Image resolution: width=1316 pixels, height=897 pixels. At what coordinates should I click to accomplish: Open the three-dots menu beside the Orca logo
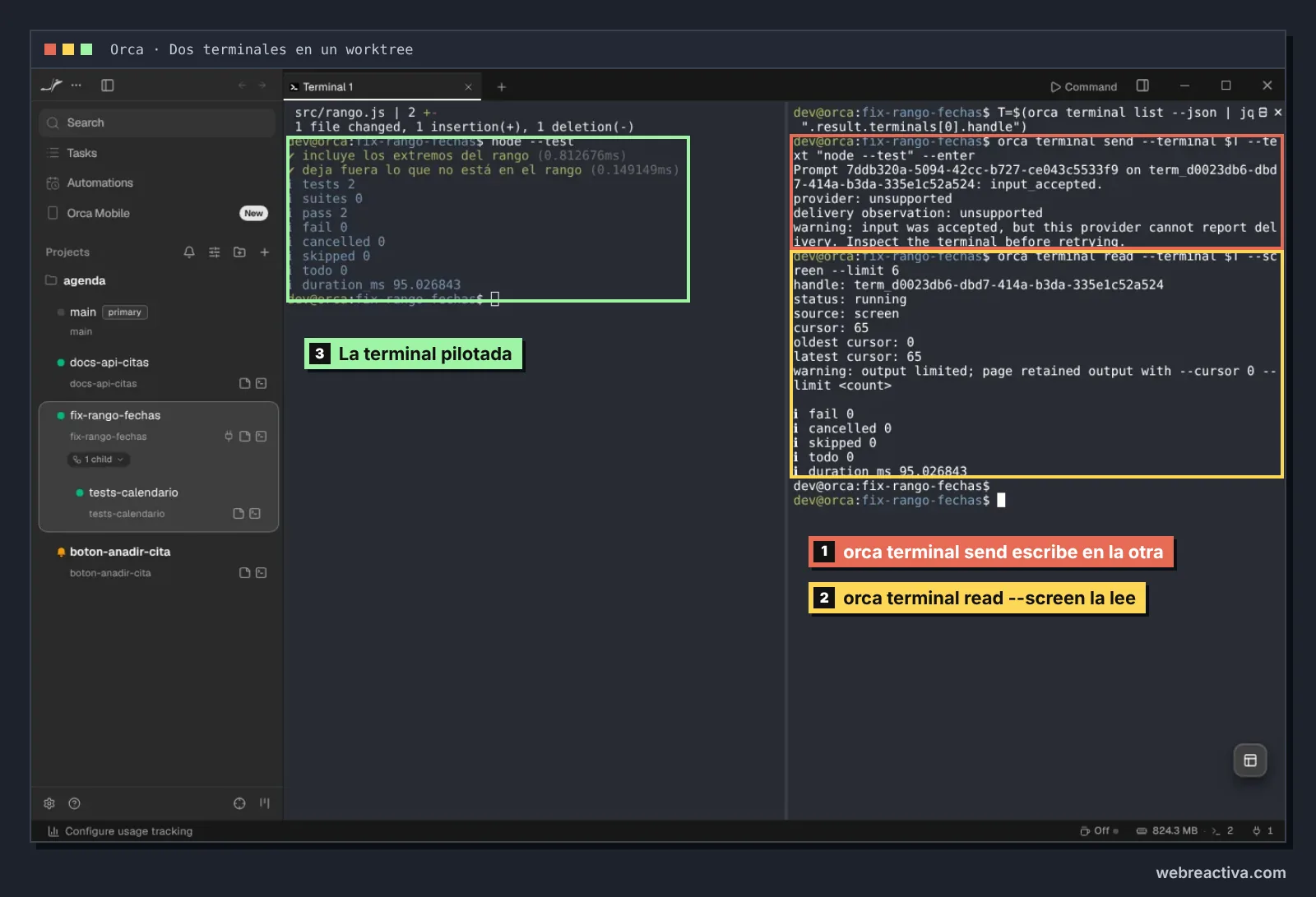pos(76,86)
